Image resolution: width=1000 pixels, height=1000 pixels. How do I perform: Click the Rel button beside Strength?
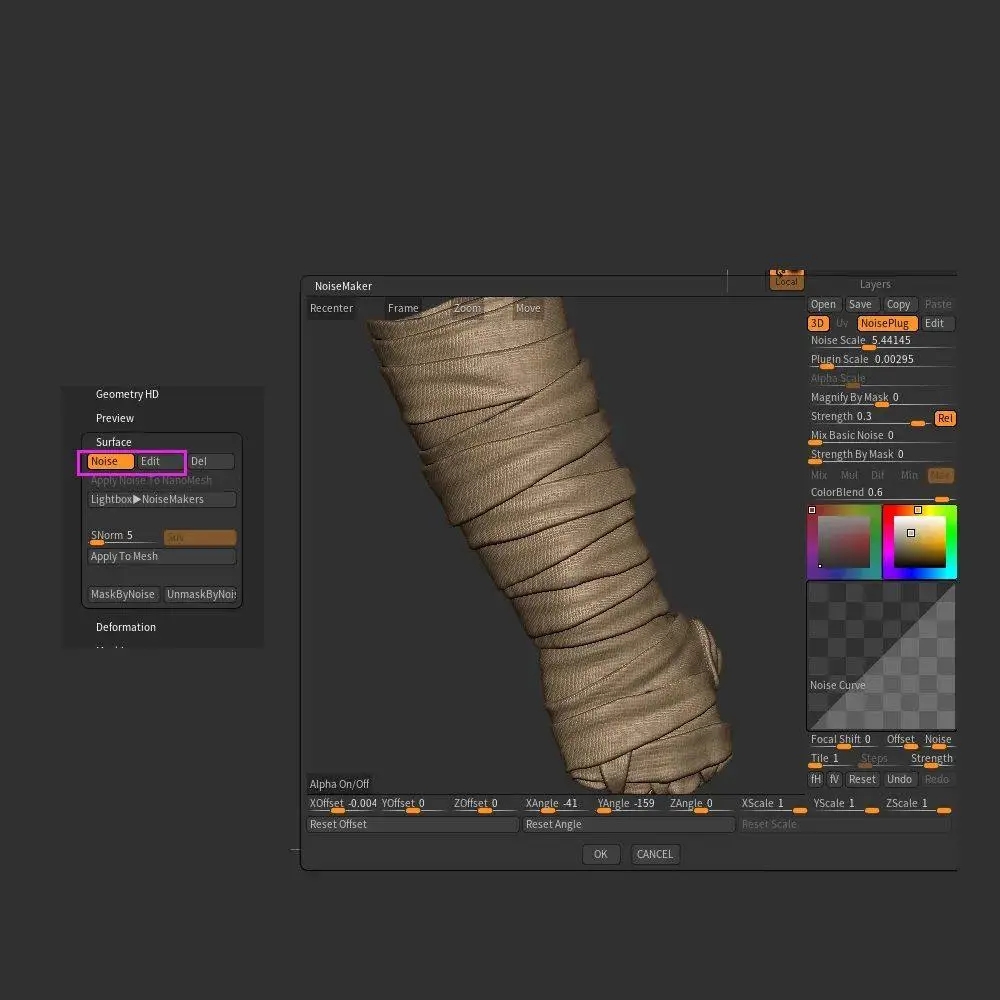945,418
